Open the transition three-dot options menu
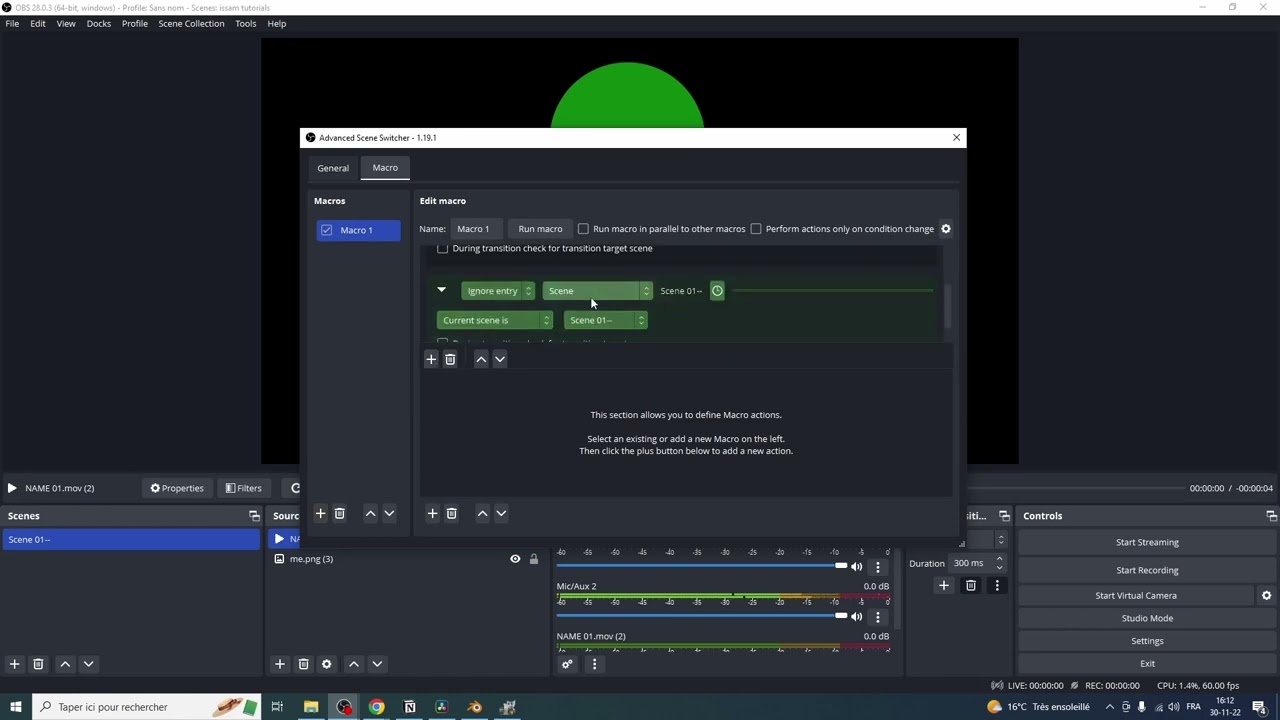The width and height of the screenshot is (1280, 720). [x=996, y=586]
